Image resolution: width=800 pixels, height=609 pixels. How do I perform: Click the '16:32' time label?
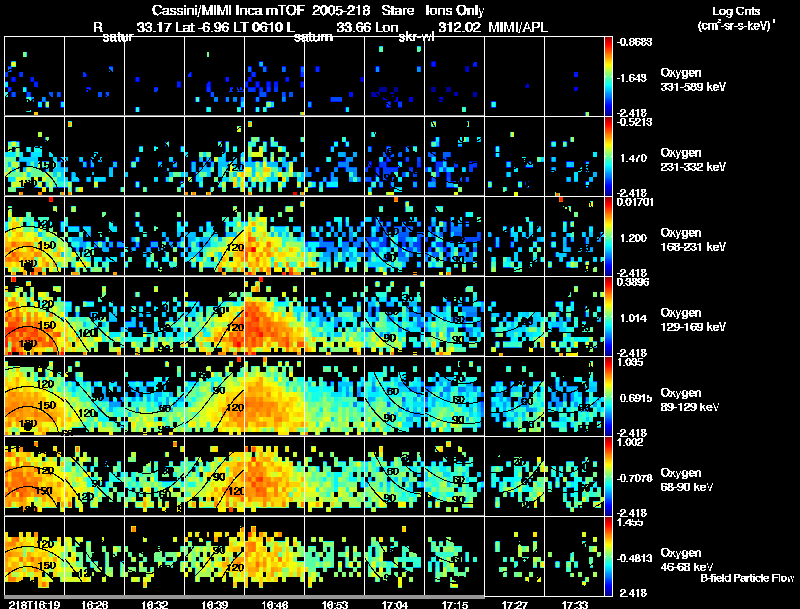point(155,604)
